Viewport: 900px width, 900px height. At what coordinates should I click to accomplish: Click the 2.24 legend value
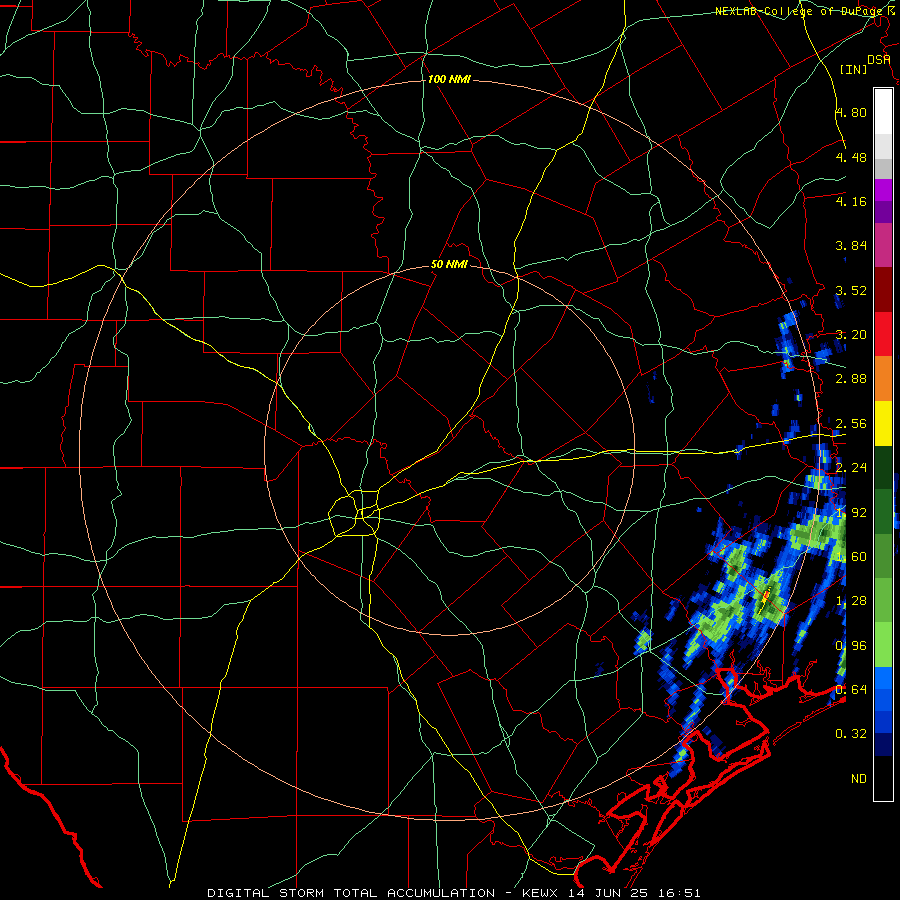851,468
